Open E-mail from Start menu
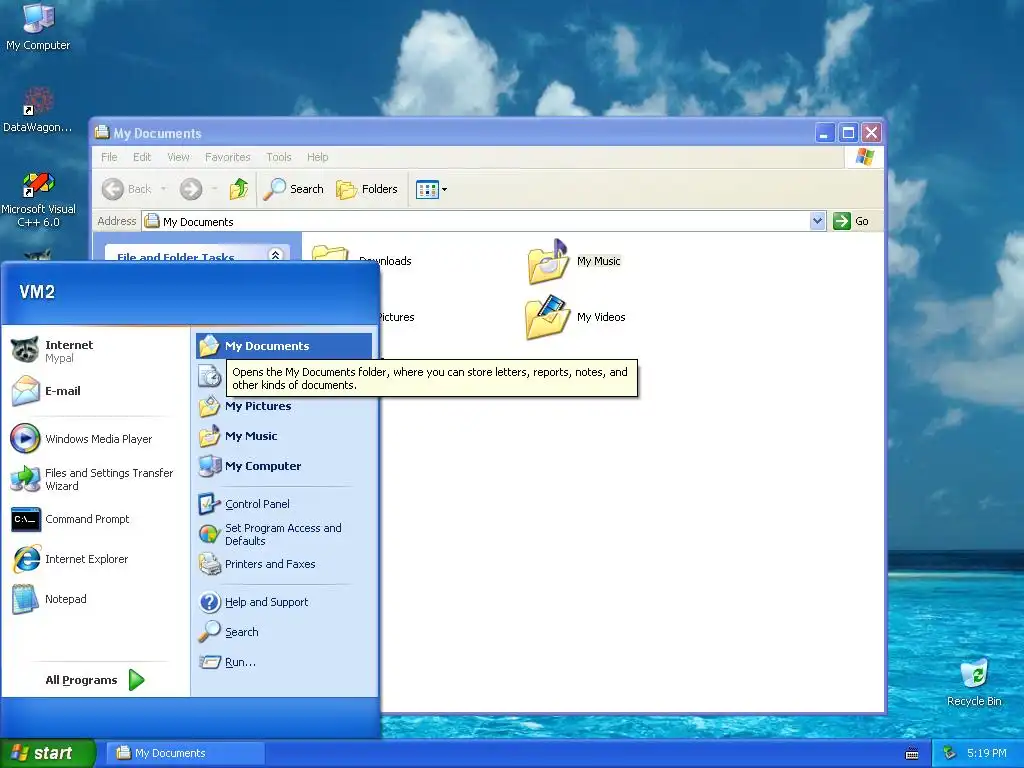1024x768 pixels. coord(95,391)
